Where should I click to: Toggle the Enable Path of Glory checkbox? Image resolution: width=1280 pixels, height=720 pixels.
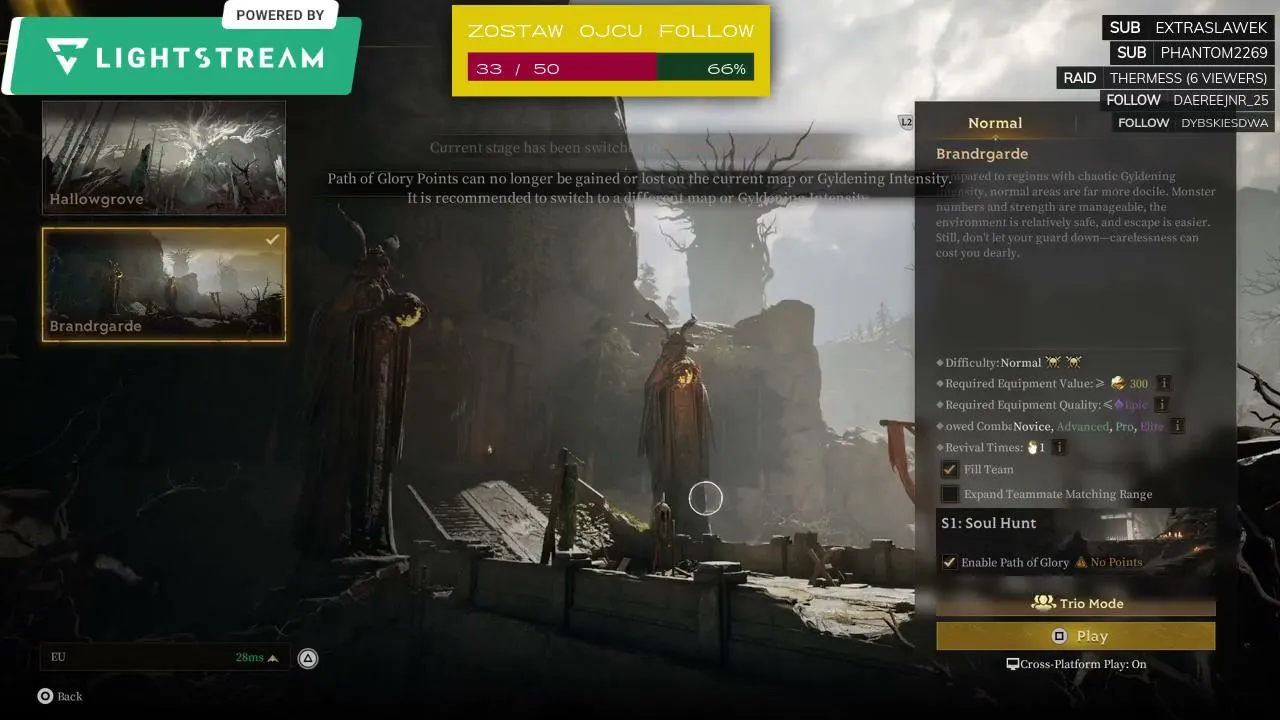pyautogui.click(x=949, y=562)
